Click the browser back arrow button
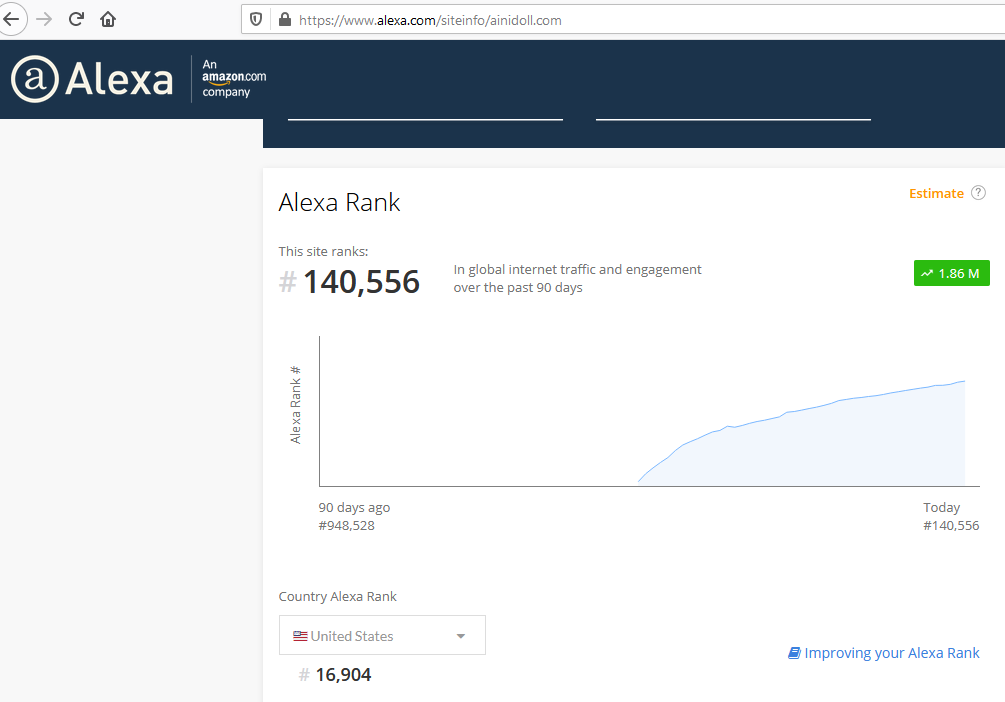Image resolution: width=1005 pixels, height=702 pixels. point(11,19)
